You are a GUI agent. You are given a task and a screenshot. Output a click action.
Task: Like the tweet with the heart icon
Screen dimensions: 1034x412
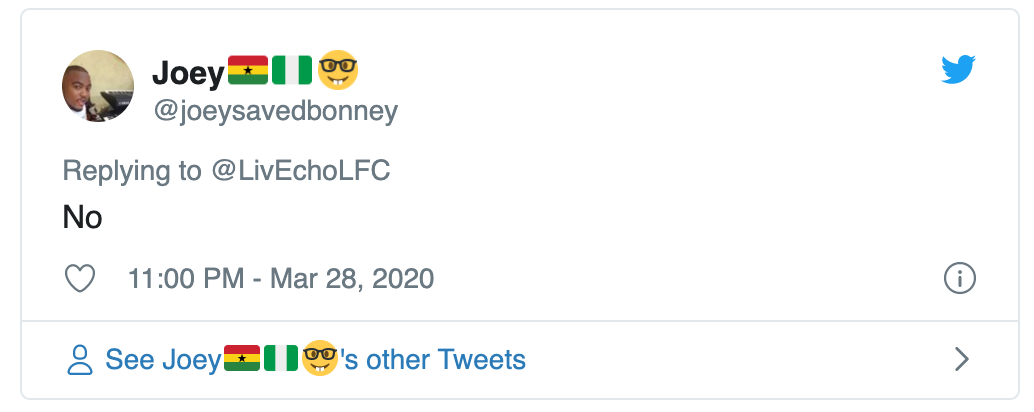tap(79, 278)
